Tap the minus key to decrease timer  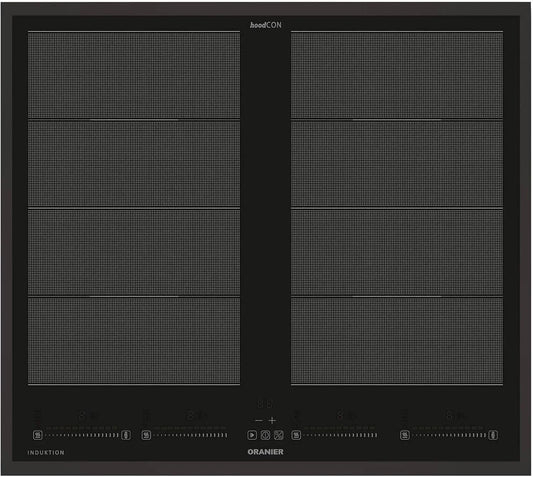click(x=259, y=421)
